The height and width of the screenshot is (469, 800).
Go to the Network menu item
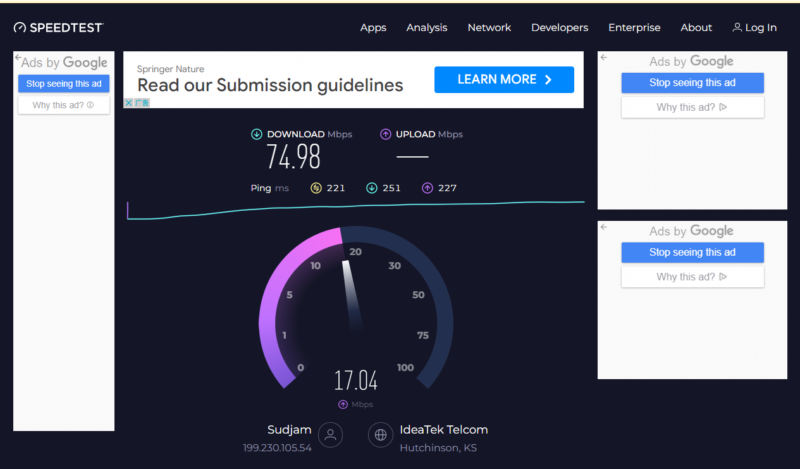489,28
